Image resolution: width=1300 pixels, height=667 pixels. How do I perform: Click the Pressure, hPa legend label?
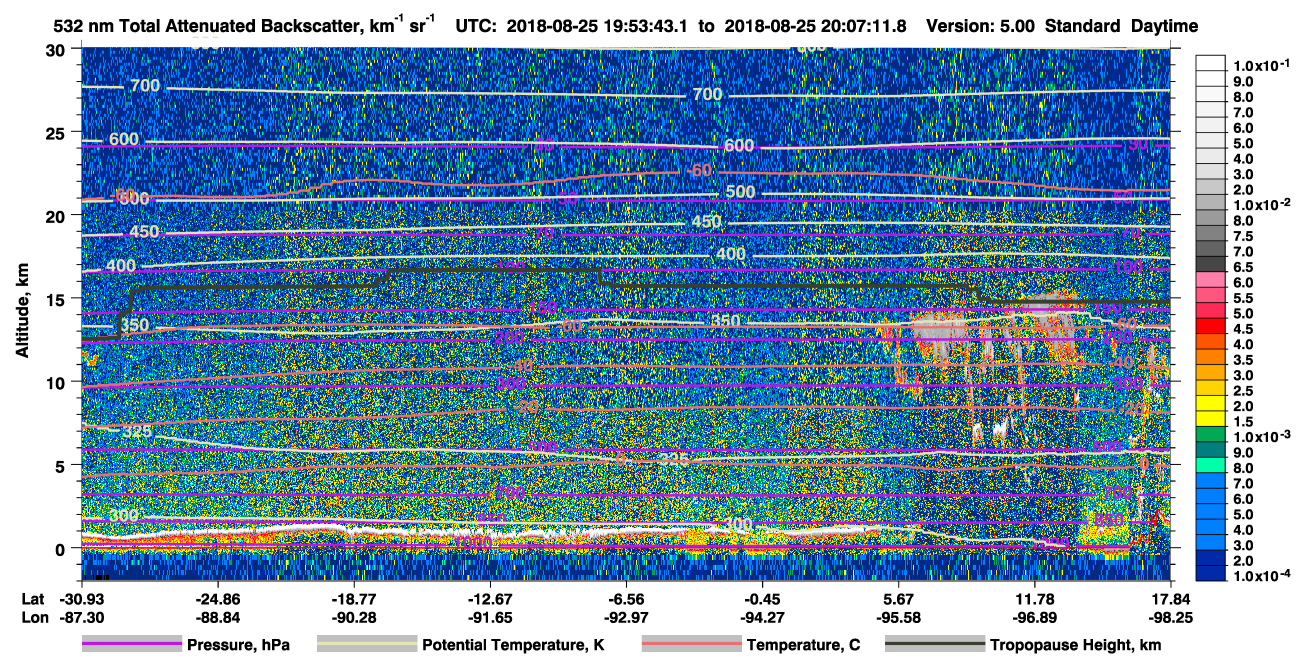tap(238, 645)
